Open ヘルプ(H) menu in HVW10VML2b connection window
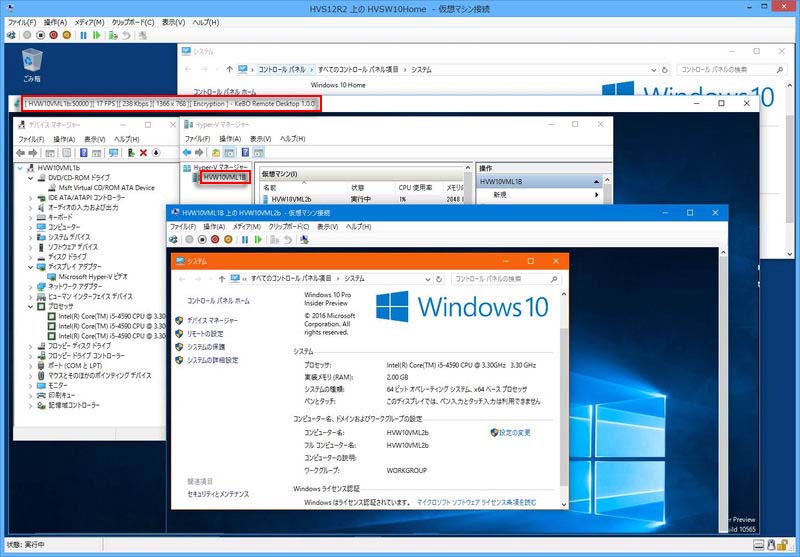This screenshot has width=800, height=557. point(359,226)
